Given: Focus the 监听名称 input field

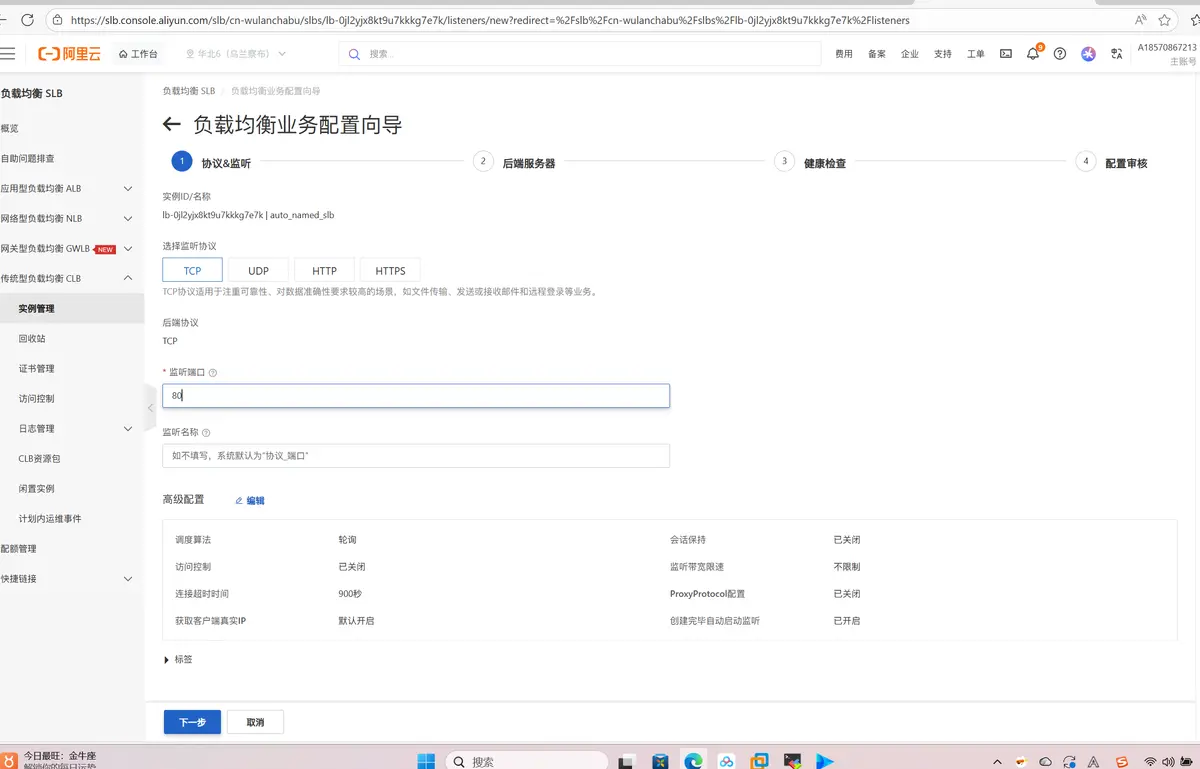Looking at the screenshot, I should 416,455.
